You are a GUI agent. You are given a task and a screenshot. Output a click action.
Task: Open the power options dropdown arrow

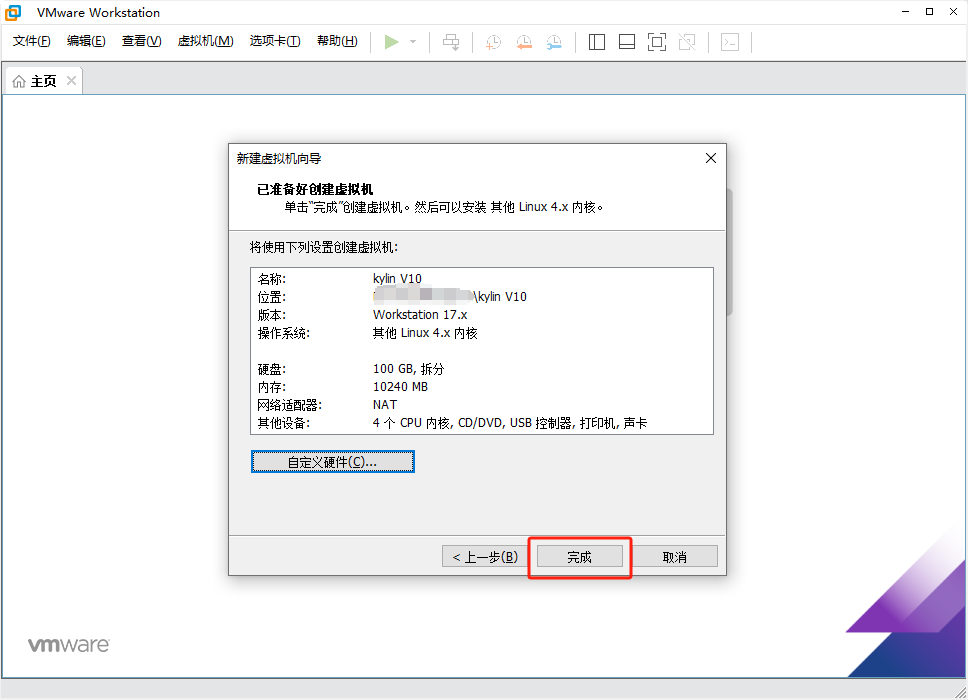[x=413, y=42]
